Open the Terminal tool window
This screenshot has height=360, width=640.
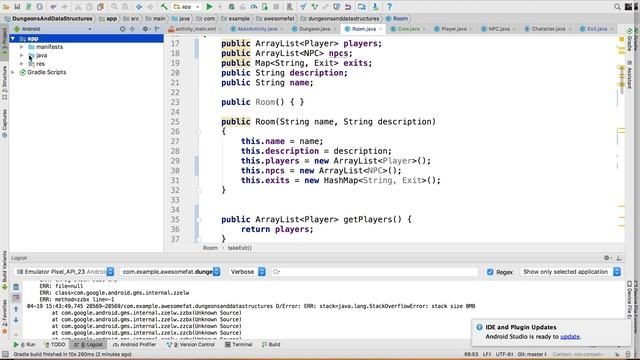click(x=238, y=345)
